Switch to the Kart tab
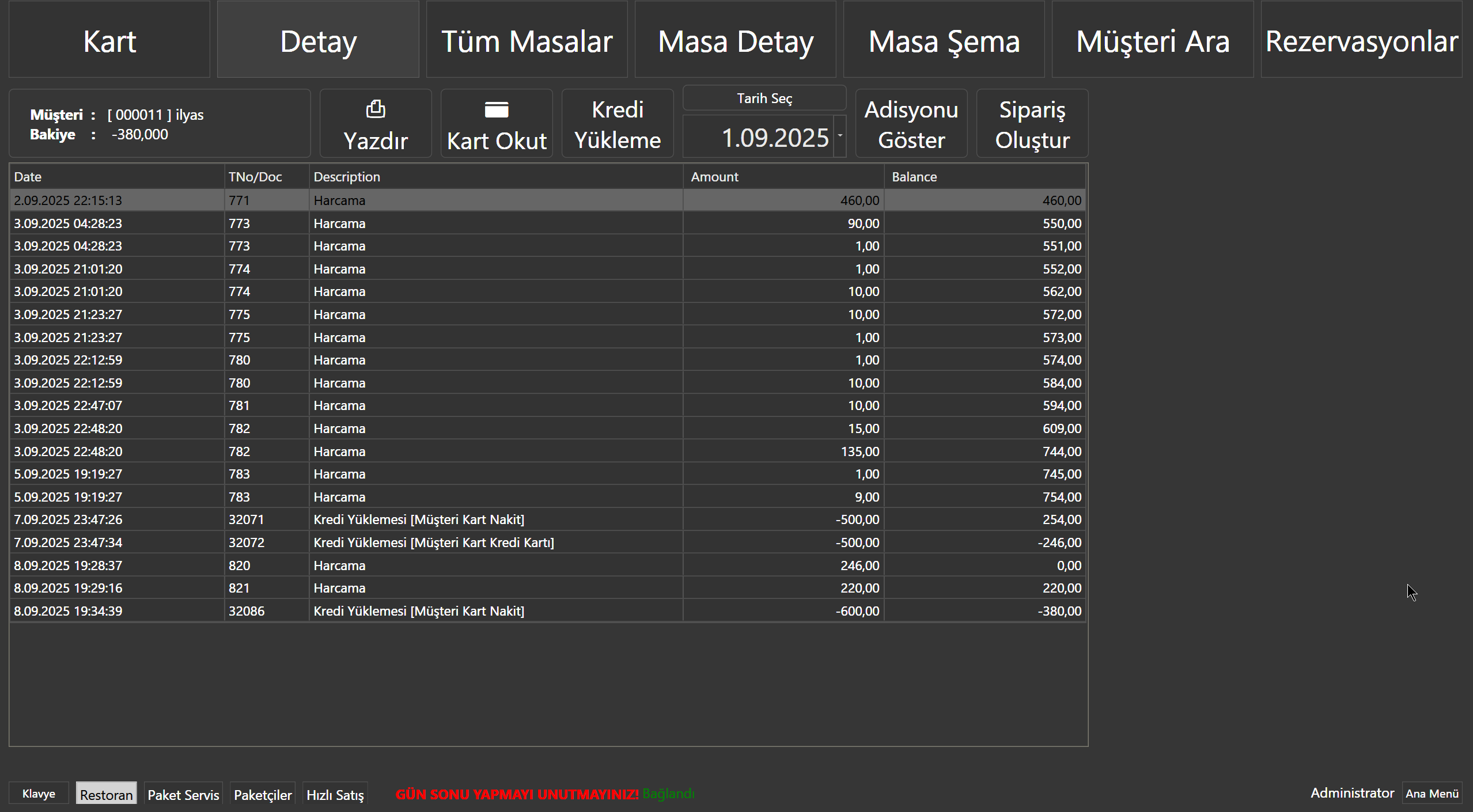 pos(109,40)
